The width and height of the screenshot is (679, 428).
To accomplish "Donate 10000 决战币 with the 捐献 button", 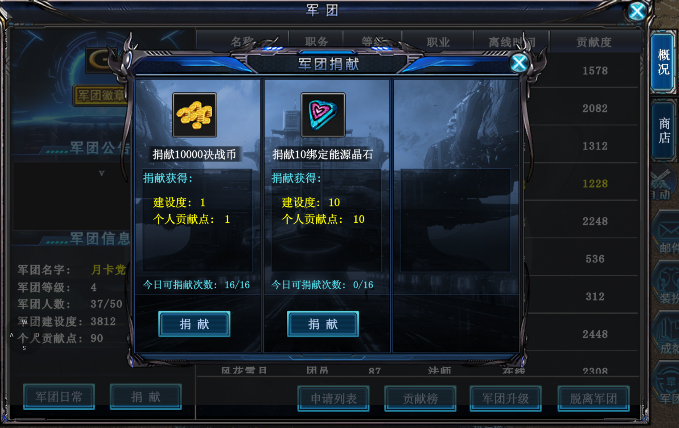I will pyautogui.click(x=194, y=324).
